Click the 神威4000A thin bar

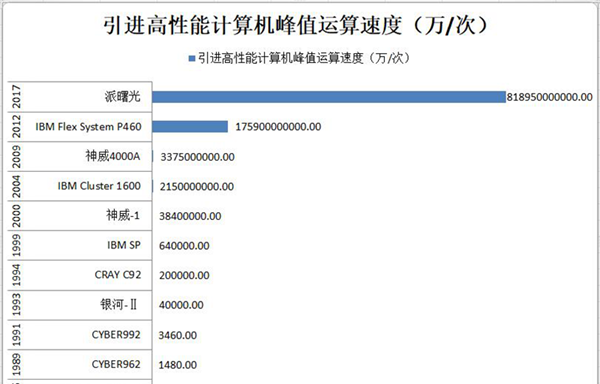(153, 156)
